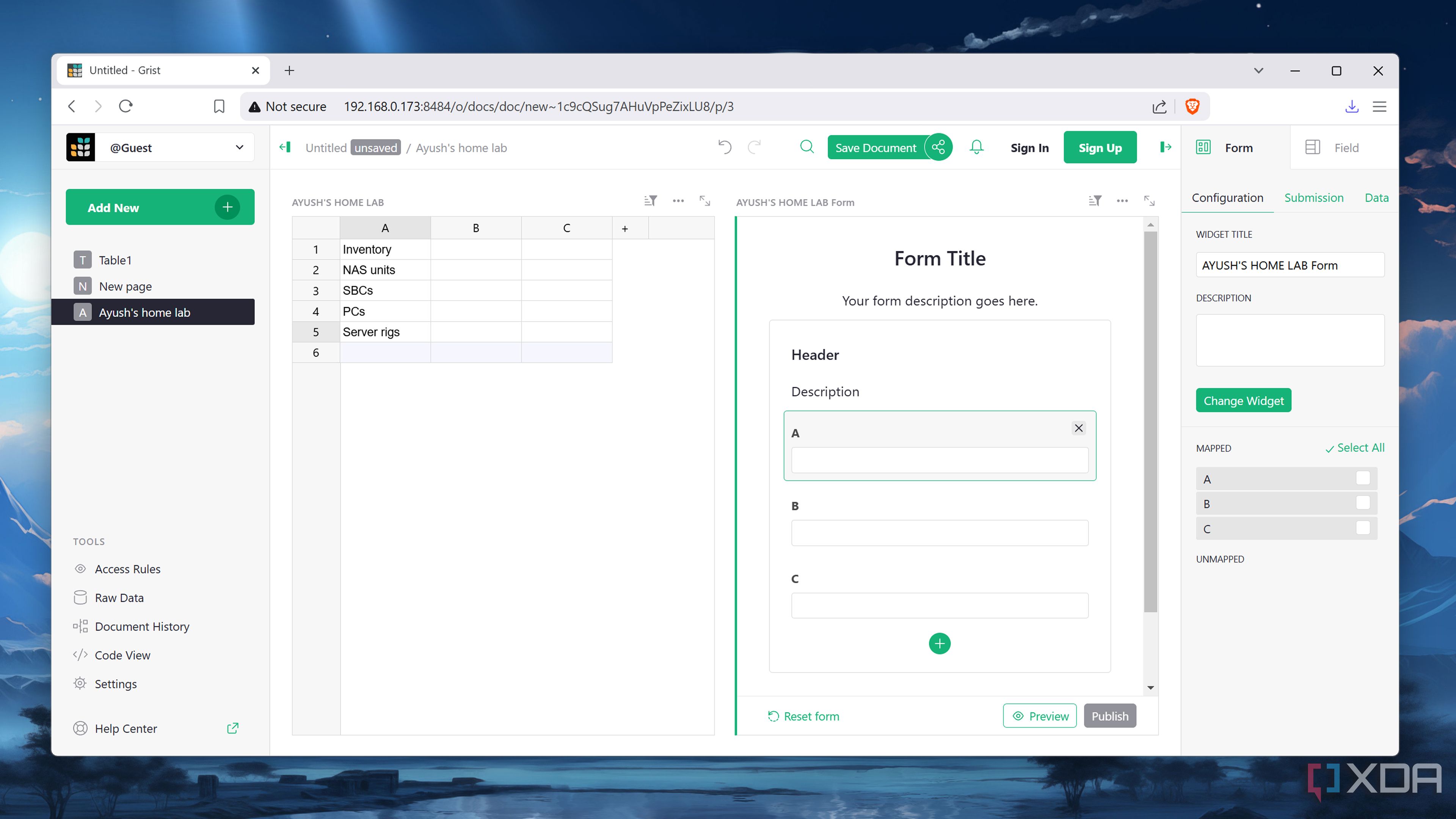This screenshot has width=1456, height=819.
Task: Reload the browser page
Action: [x=126, y=106]
